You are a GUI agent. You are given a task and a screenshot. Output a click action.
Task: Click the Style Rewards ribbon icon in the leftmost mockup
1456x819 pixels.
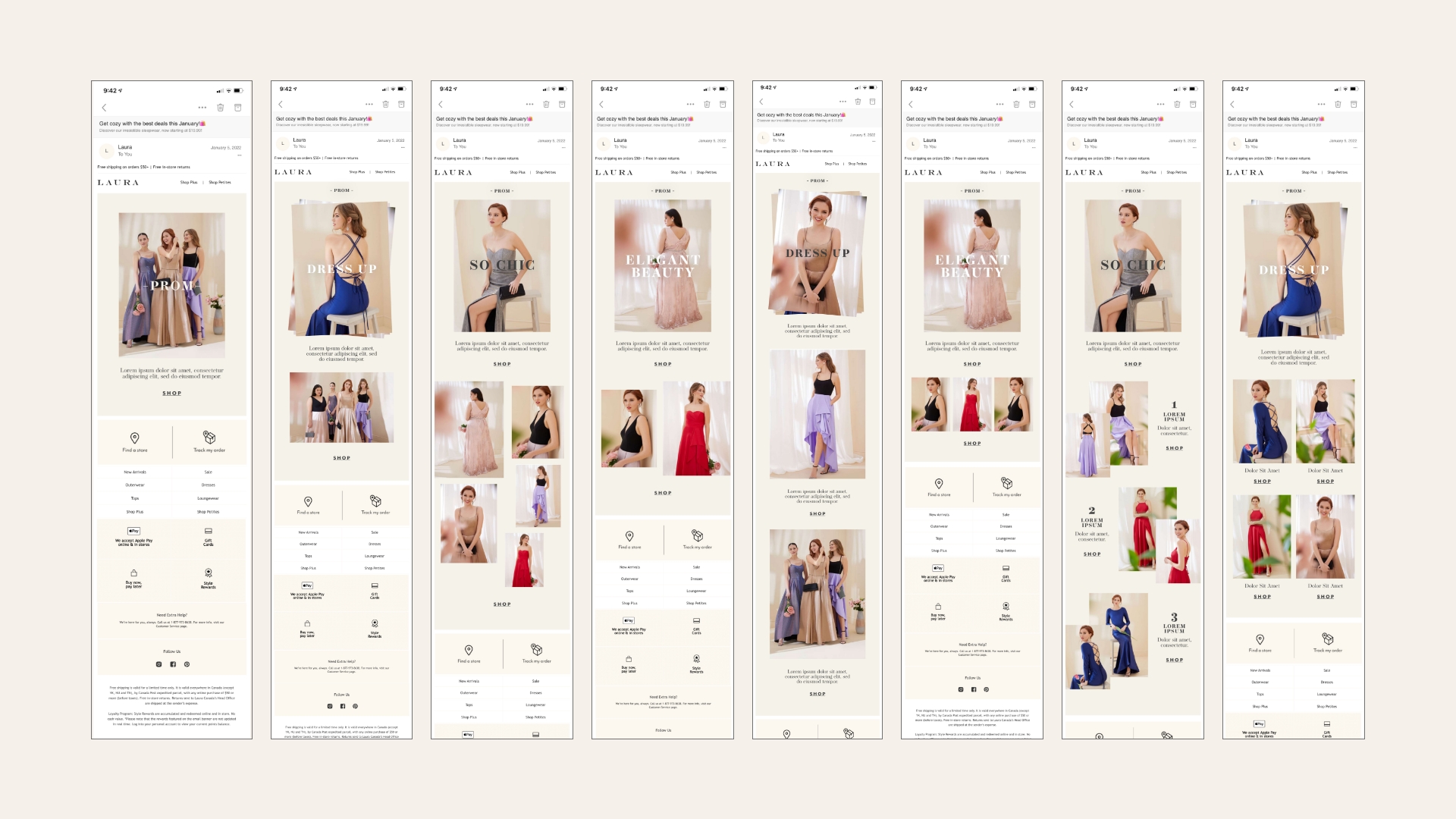coord(209,573)
